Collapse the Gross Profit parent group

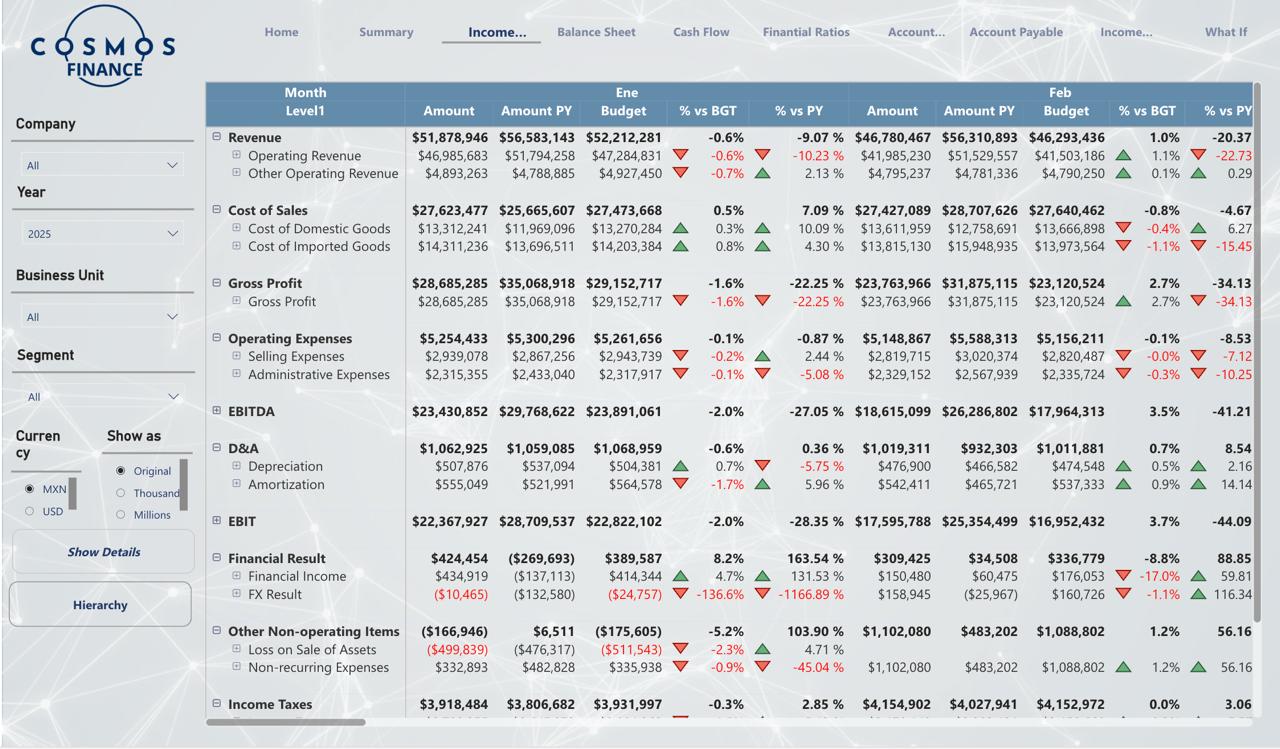pos(217,283)
